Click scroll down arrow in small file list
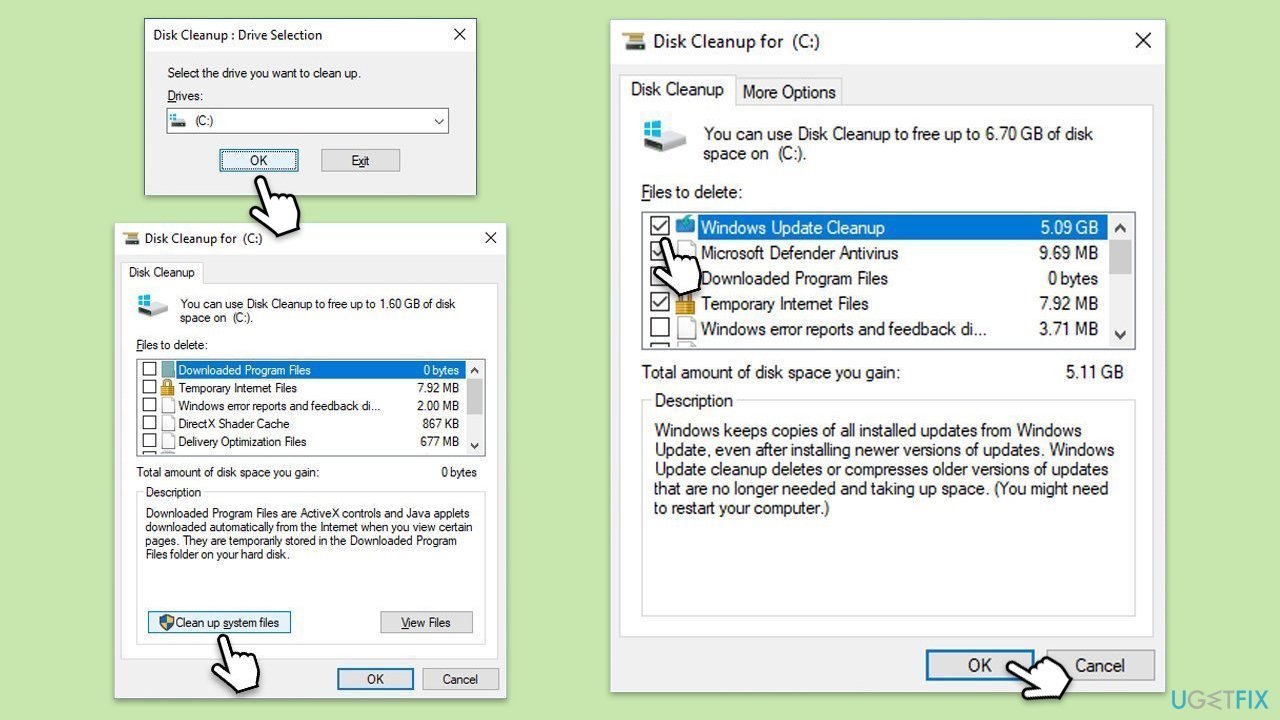 pos(475,445)
